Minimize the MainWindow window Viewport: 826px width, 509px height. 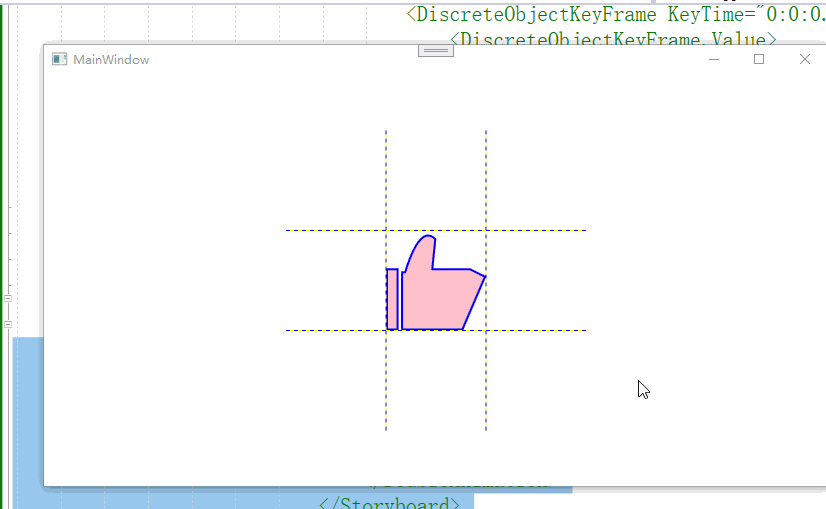click(x=714, y=60)
